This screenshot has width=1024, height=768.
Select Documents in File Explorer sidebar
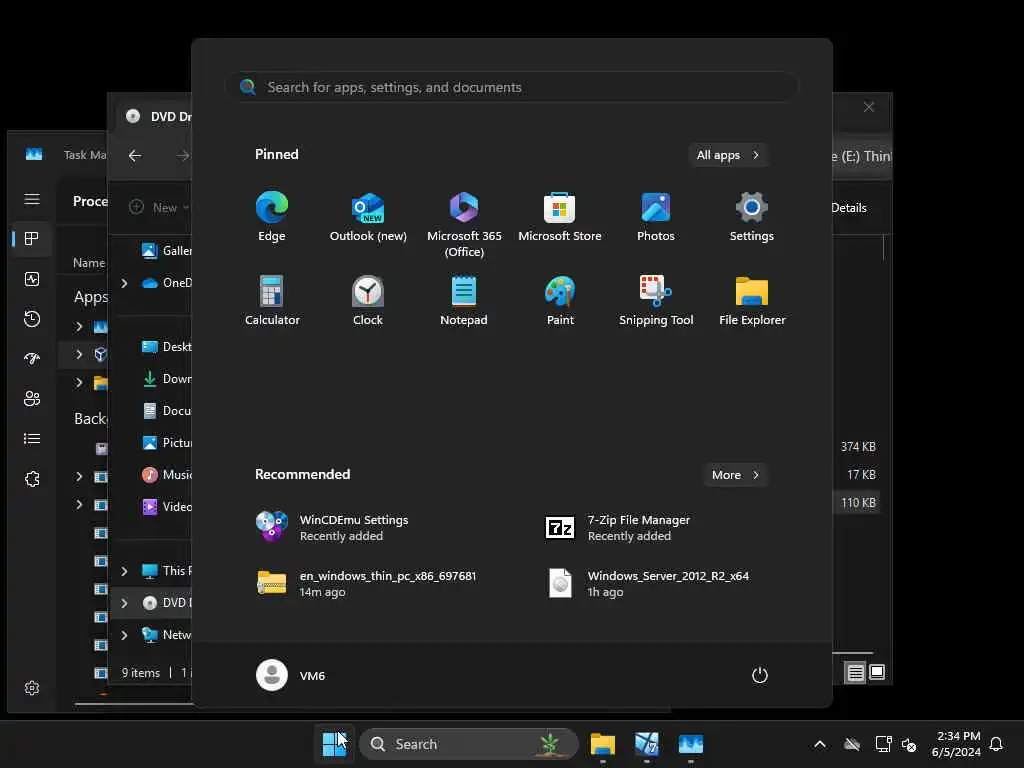click(167, 410)
